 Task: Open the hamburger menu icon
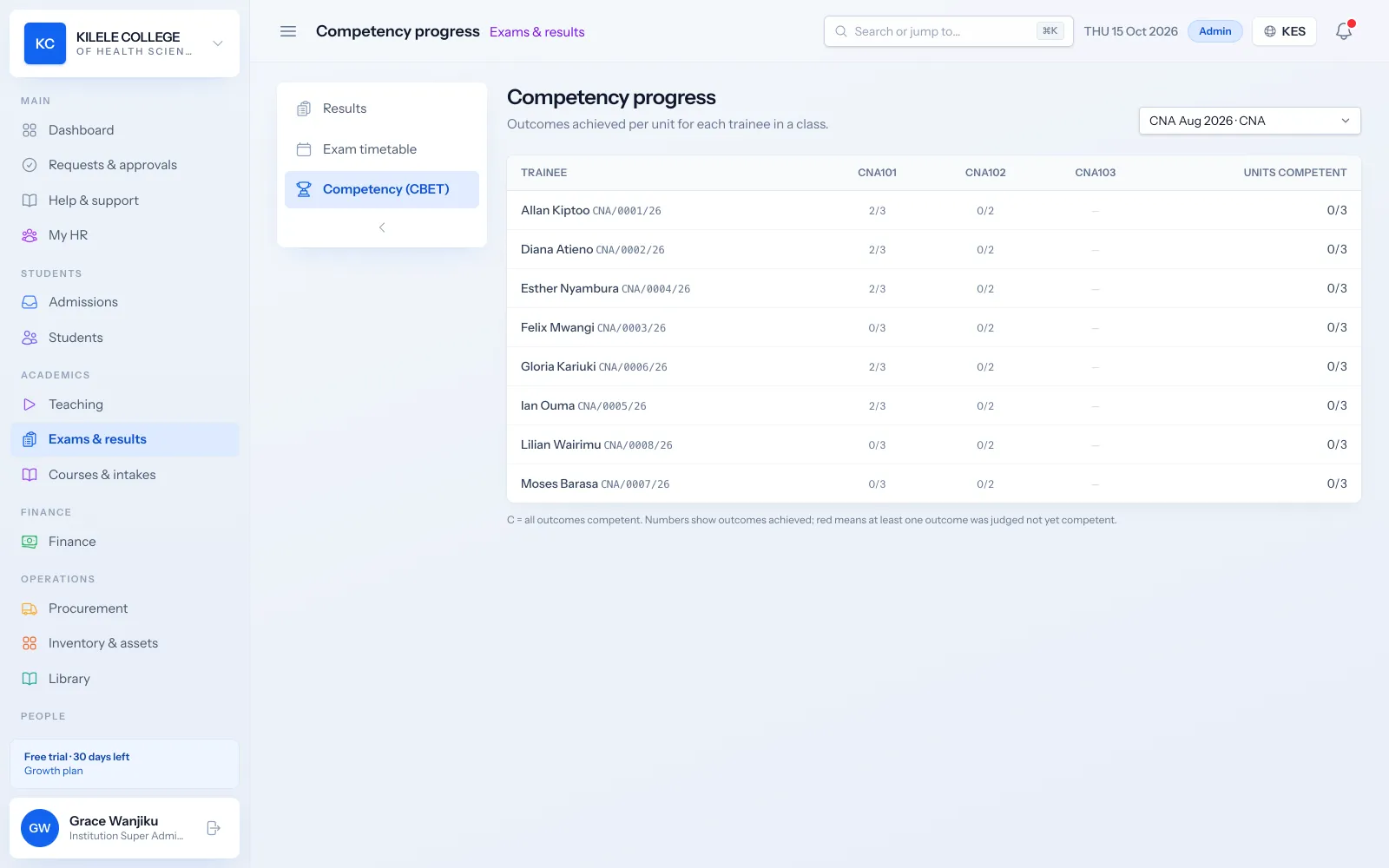[x=288, y=31]
